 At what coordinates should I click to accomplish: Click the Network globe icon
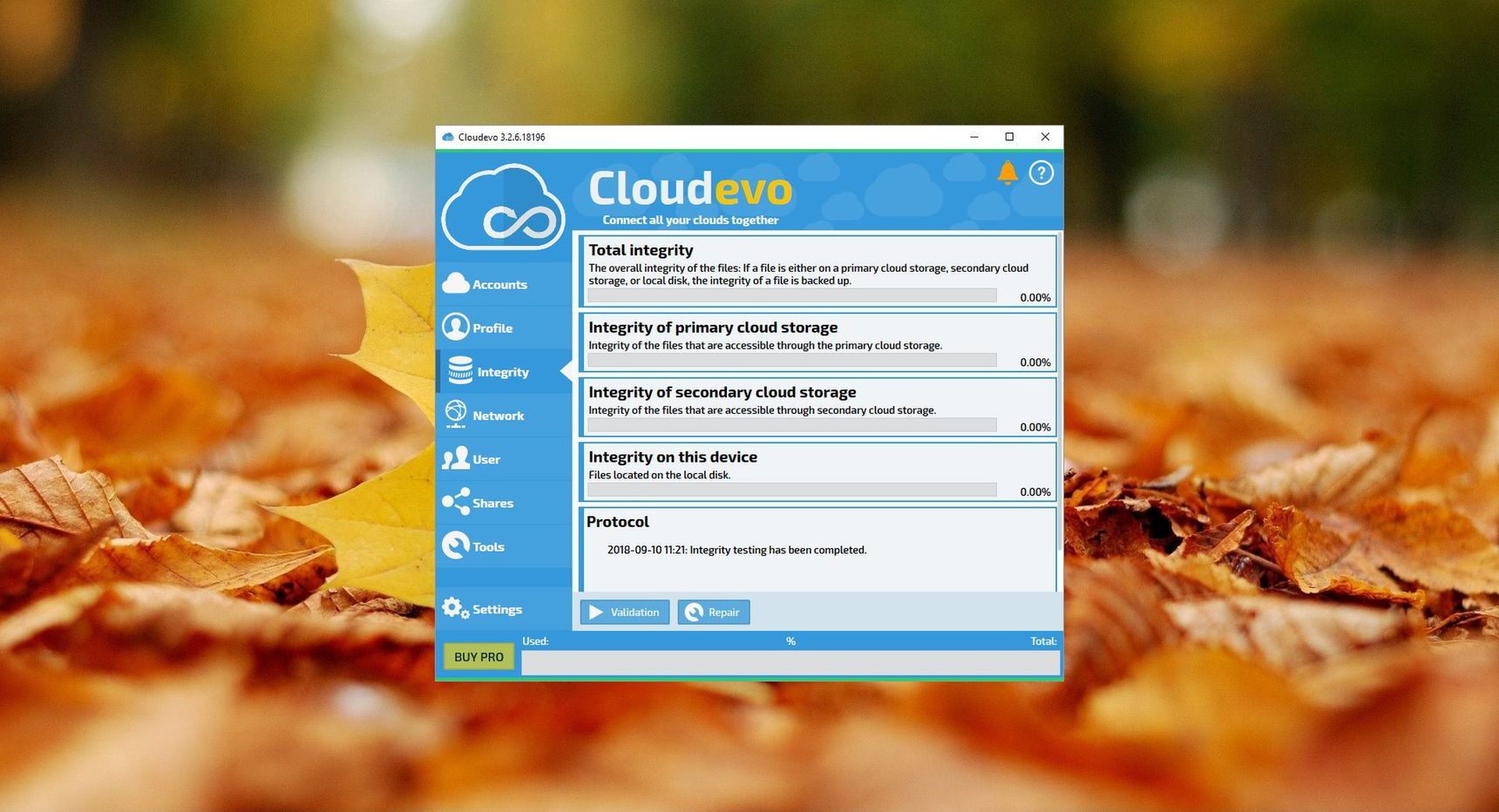pyautogui.click(x=455, y=414)
